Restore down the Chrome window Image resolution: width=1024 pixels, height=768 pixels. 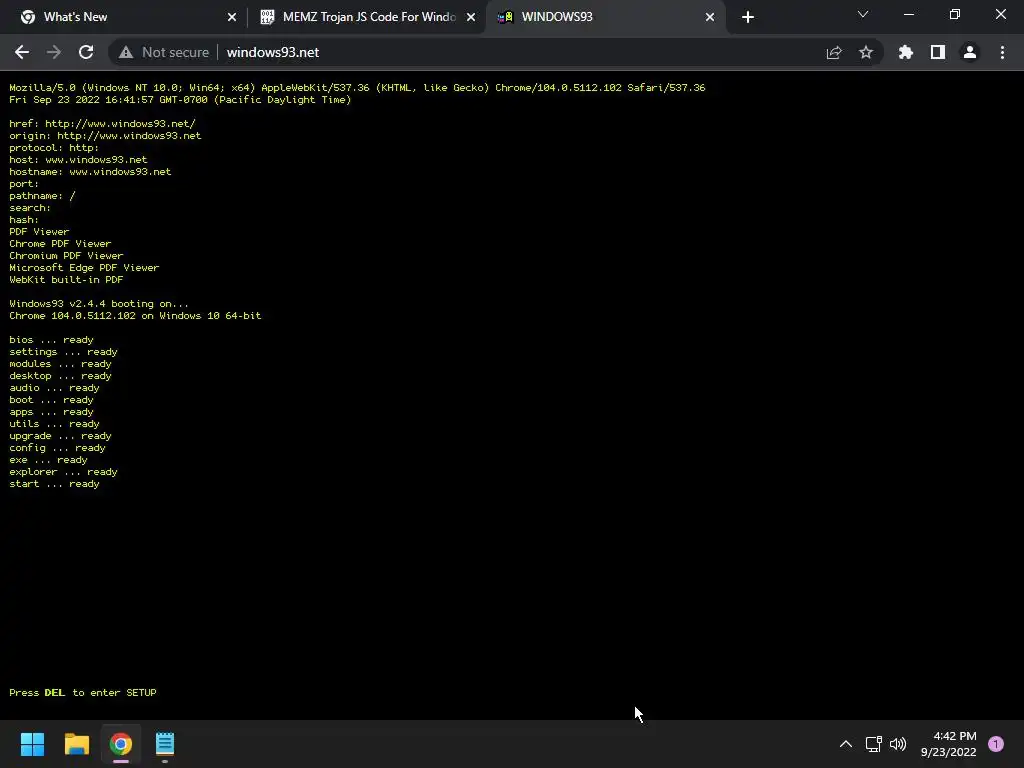click(x=955, y=14)
